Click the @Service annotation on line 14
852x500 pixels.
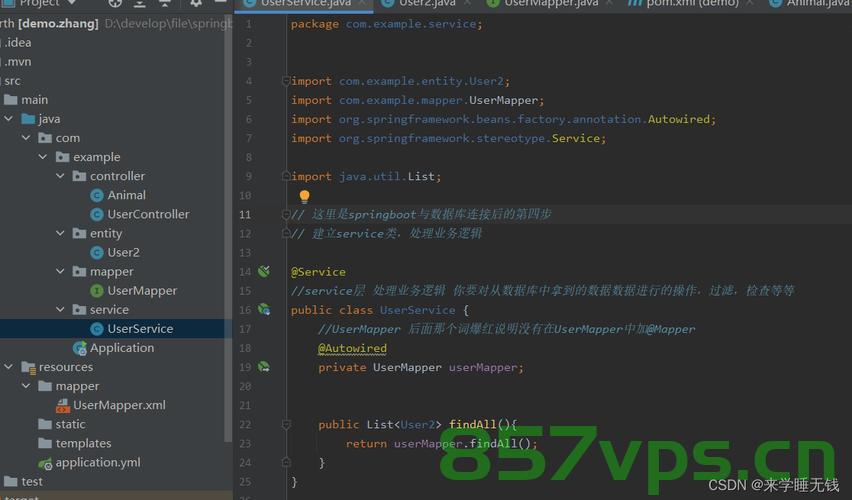pos(318,272)
